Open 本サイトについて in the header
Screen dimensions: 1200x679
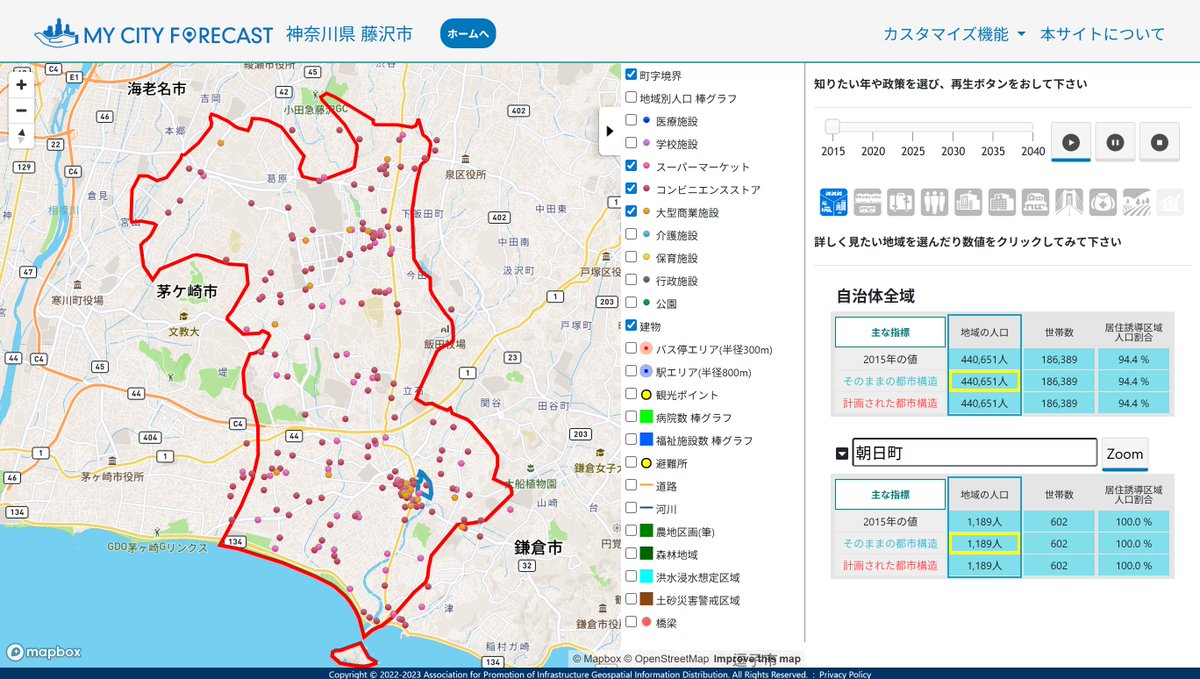[1102, 33]
